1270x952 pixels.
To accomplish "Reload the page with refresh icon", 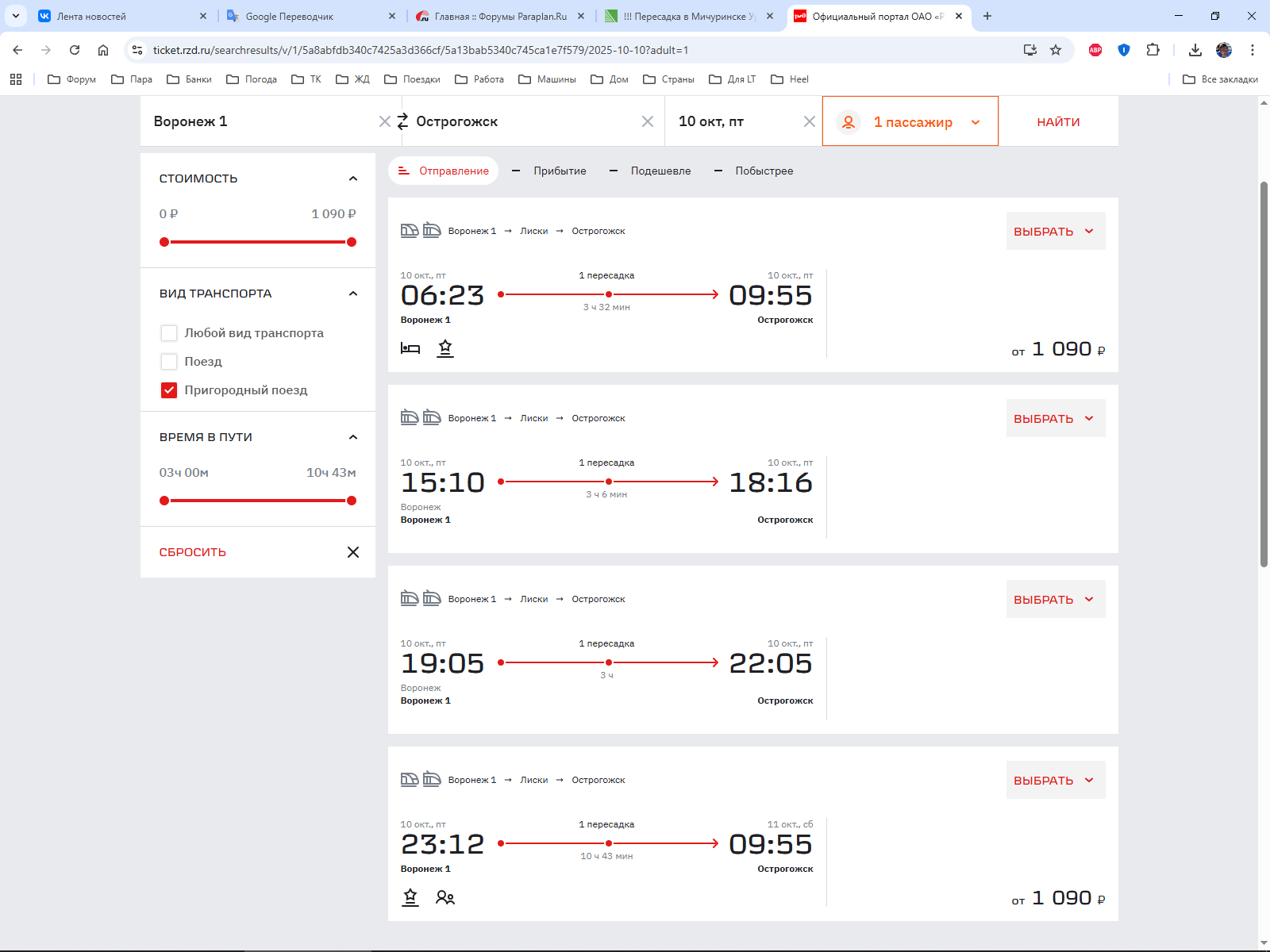I will [75, 50].
